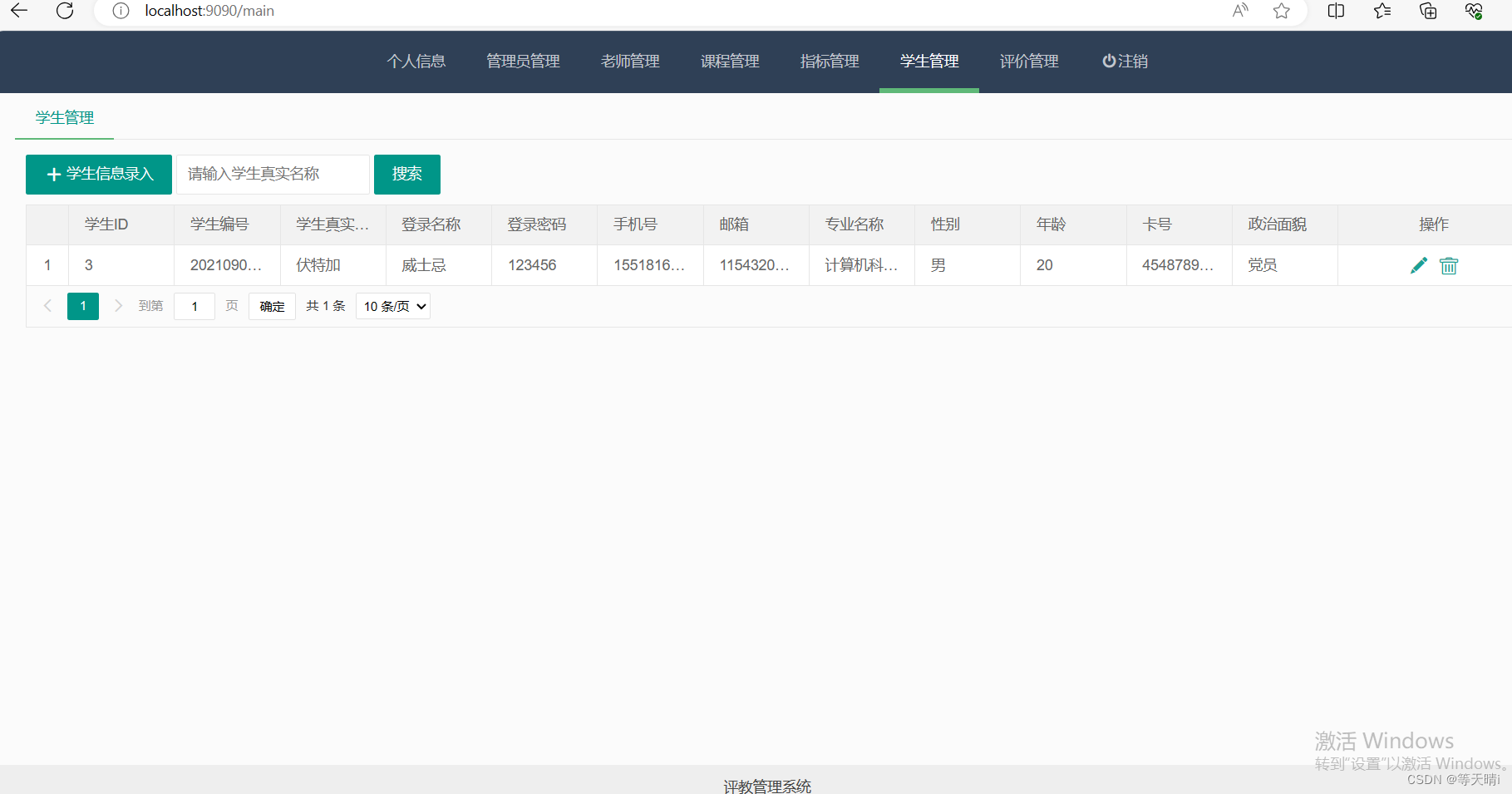Click the next page chevron
The height and width of the screenshot is (794, 1512).
pos(119,306)
